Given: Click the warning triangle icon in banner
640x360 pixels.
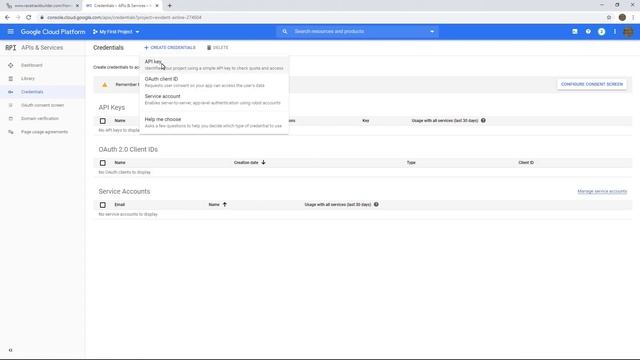Looking at the screenshot, I should pyautogui.click(x=104, y=84).
